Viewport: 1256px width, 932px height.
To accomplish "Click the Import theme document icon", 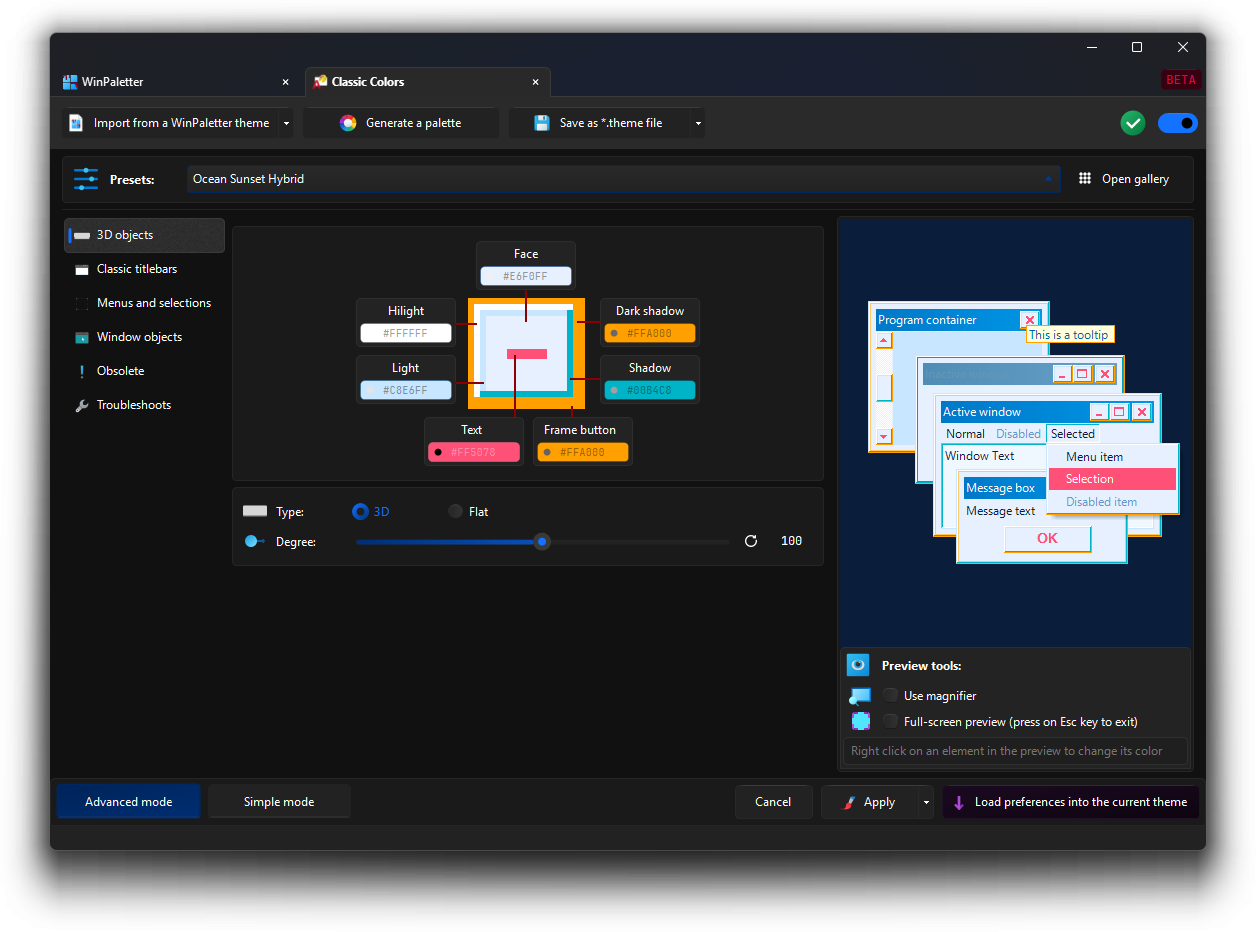I will tap(76, 123).
